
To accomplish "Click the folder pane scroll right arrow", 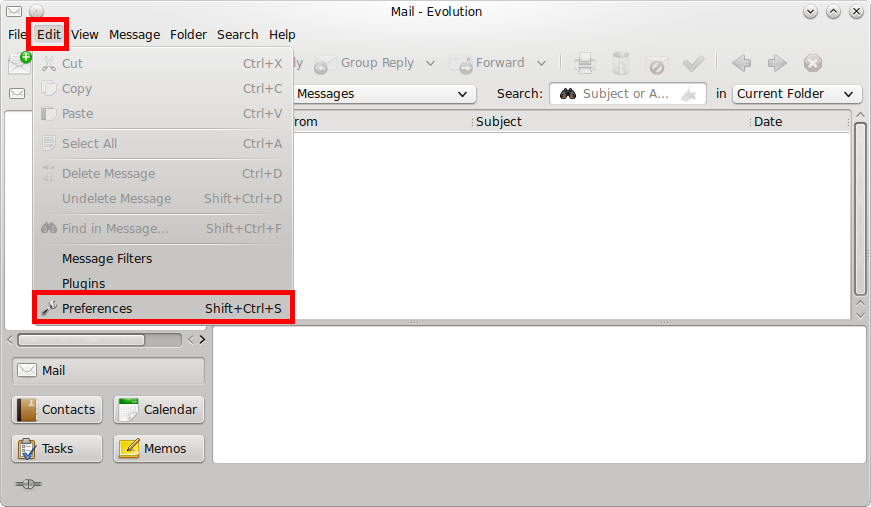I will 202,340.
